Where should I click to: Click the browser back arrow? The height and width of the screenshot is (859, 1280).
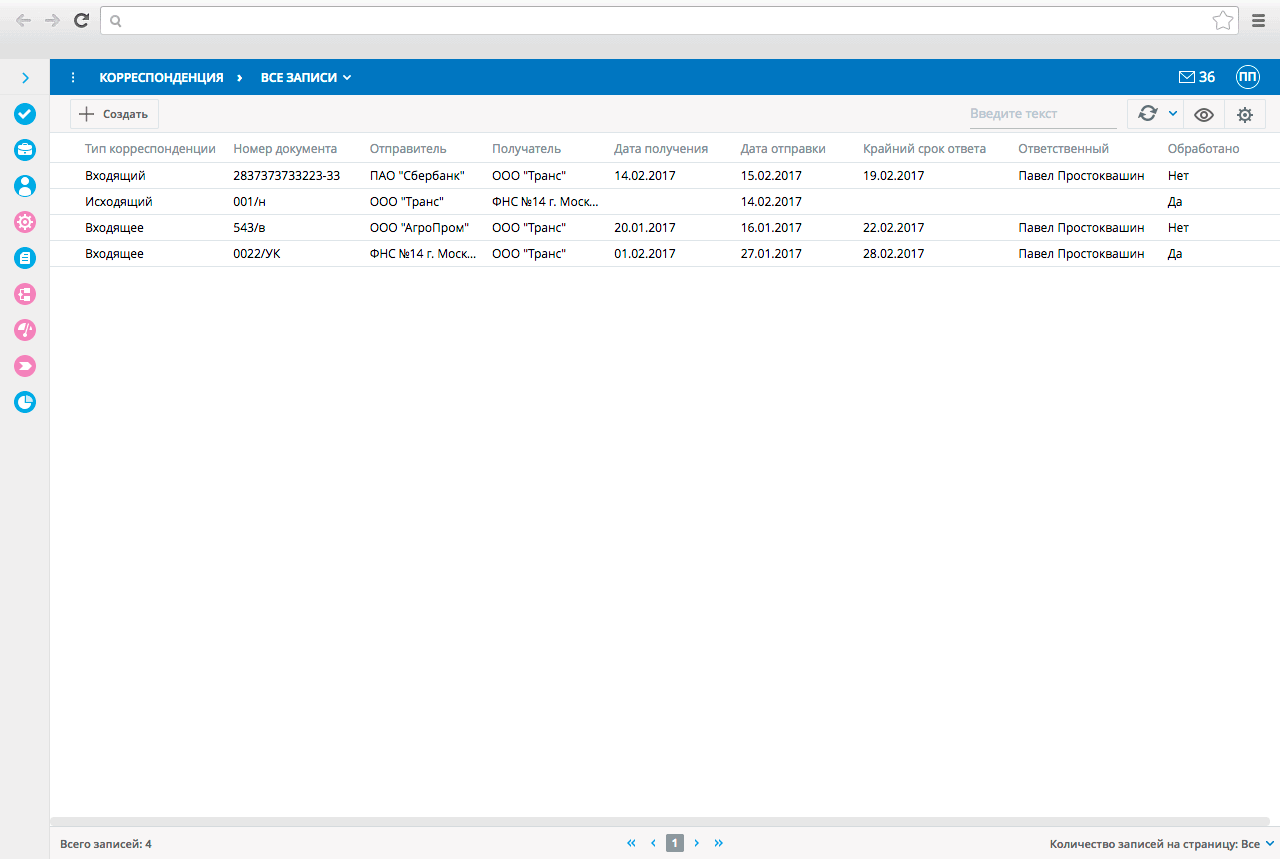[x=23, y=20]
